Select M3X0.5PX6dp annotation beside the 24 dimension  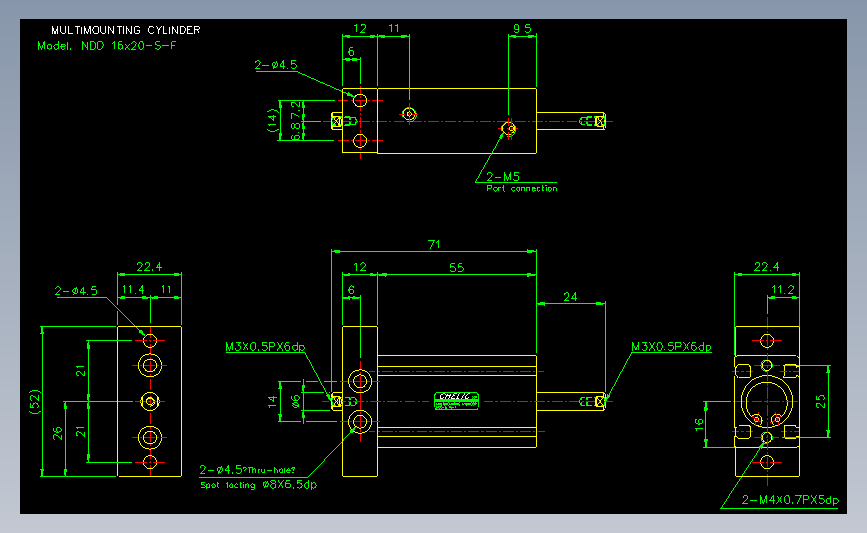click(x=671, y=347)
